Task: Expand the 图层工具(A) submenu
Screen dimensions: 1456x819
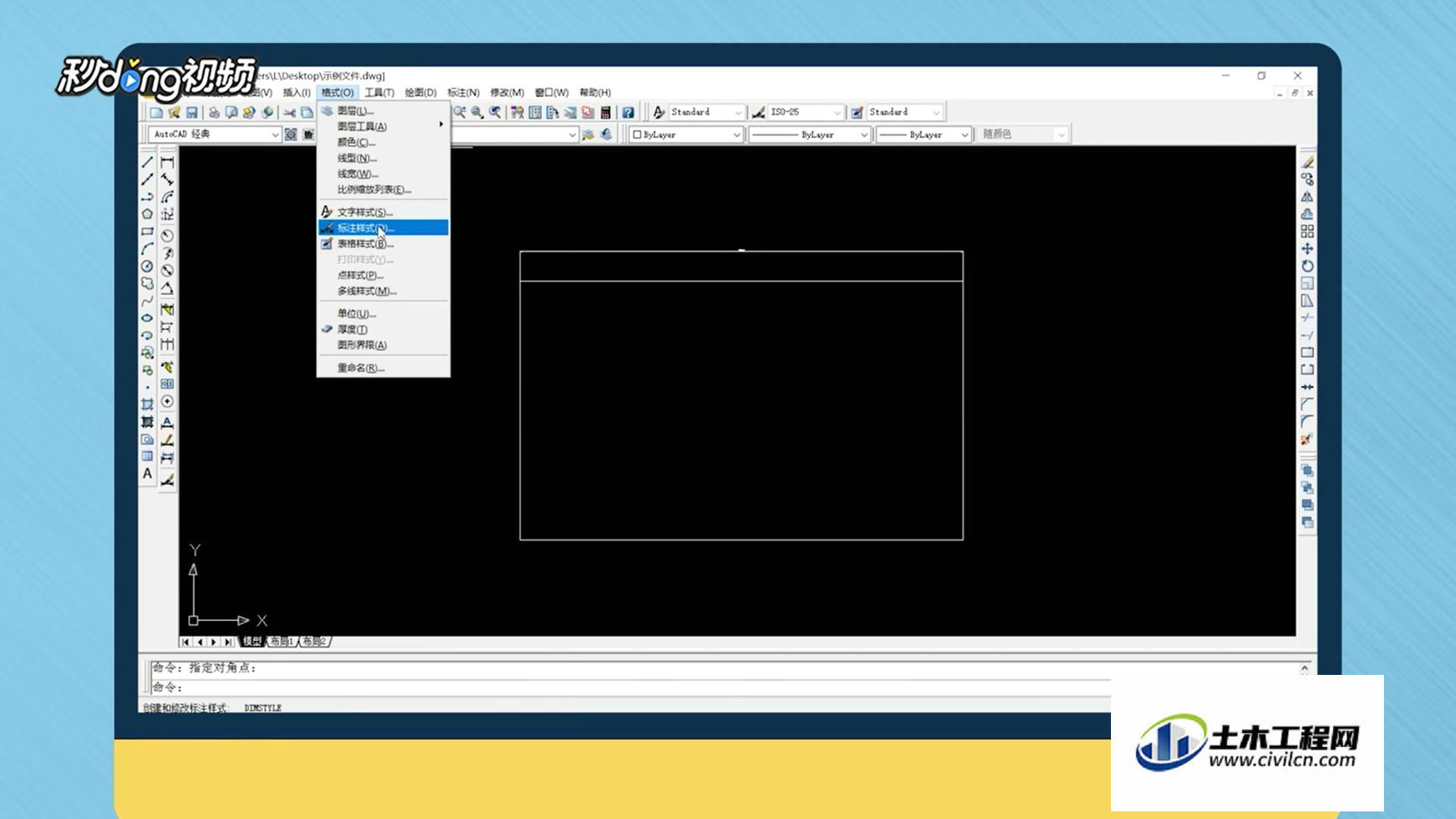Action: (x=383, y=127)
